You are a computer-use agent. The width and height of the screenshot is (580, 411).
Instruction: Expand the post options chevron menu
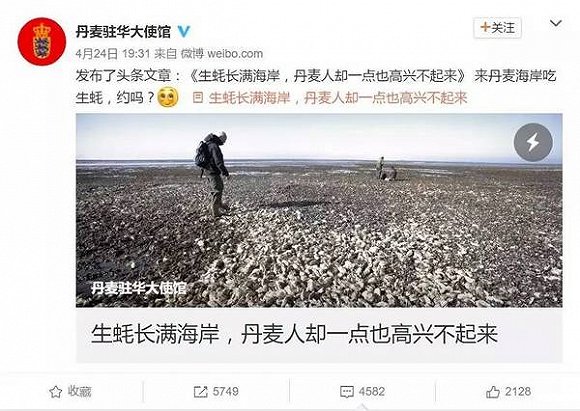click(x=556, y=24)
